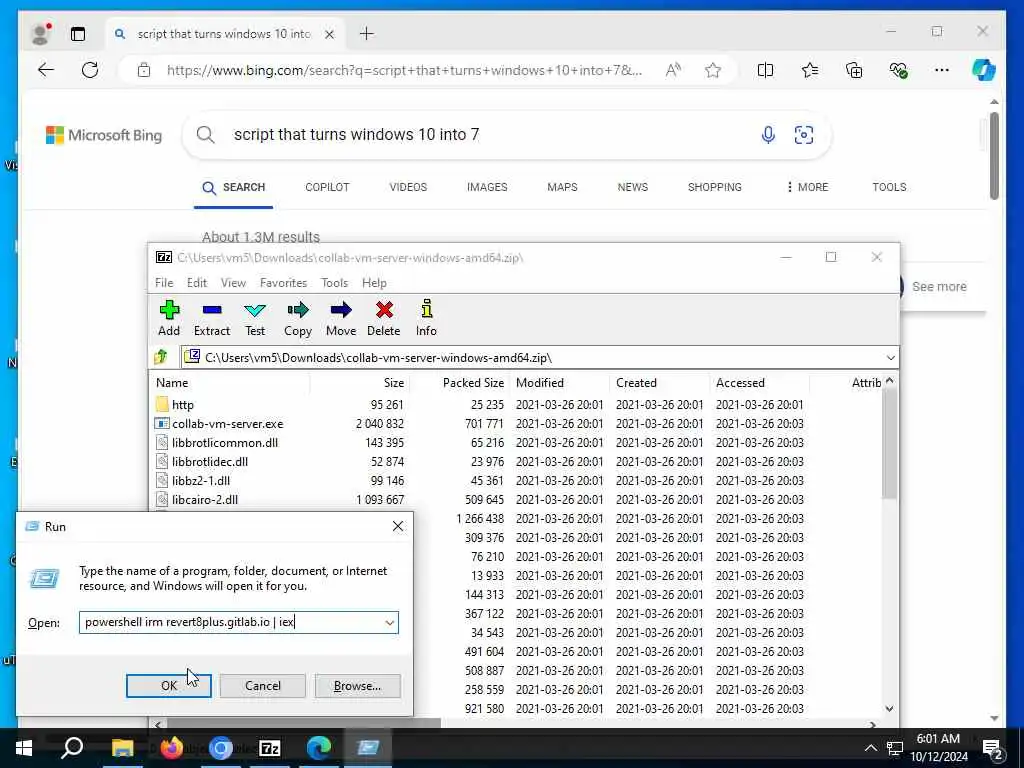
Task: Open the 7-Zip Help menu
Action: 374,283
